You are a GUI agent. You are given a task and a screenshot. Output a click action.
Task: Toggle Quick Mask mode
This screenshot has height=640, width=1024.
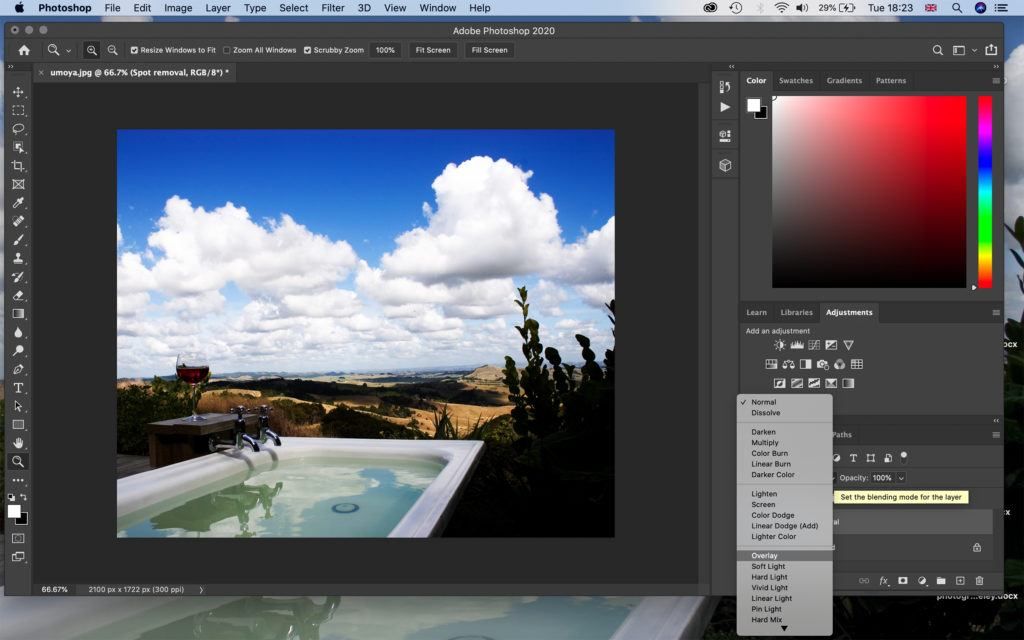coord(18,538)
